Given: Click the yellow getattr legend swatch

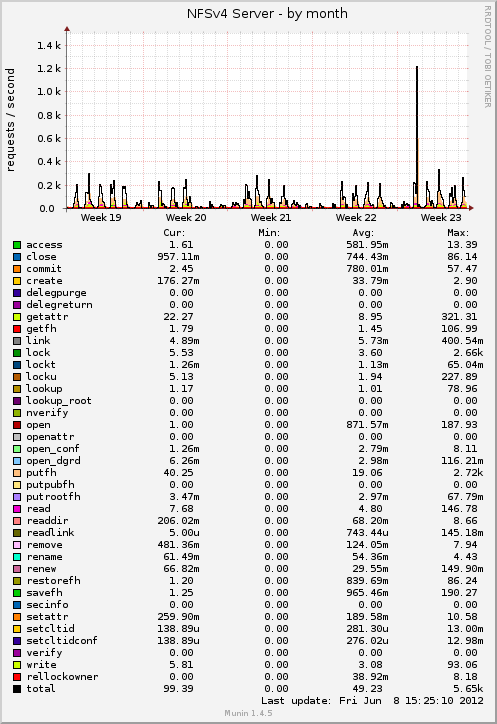Looking at the screenshot, I should 17,317.
